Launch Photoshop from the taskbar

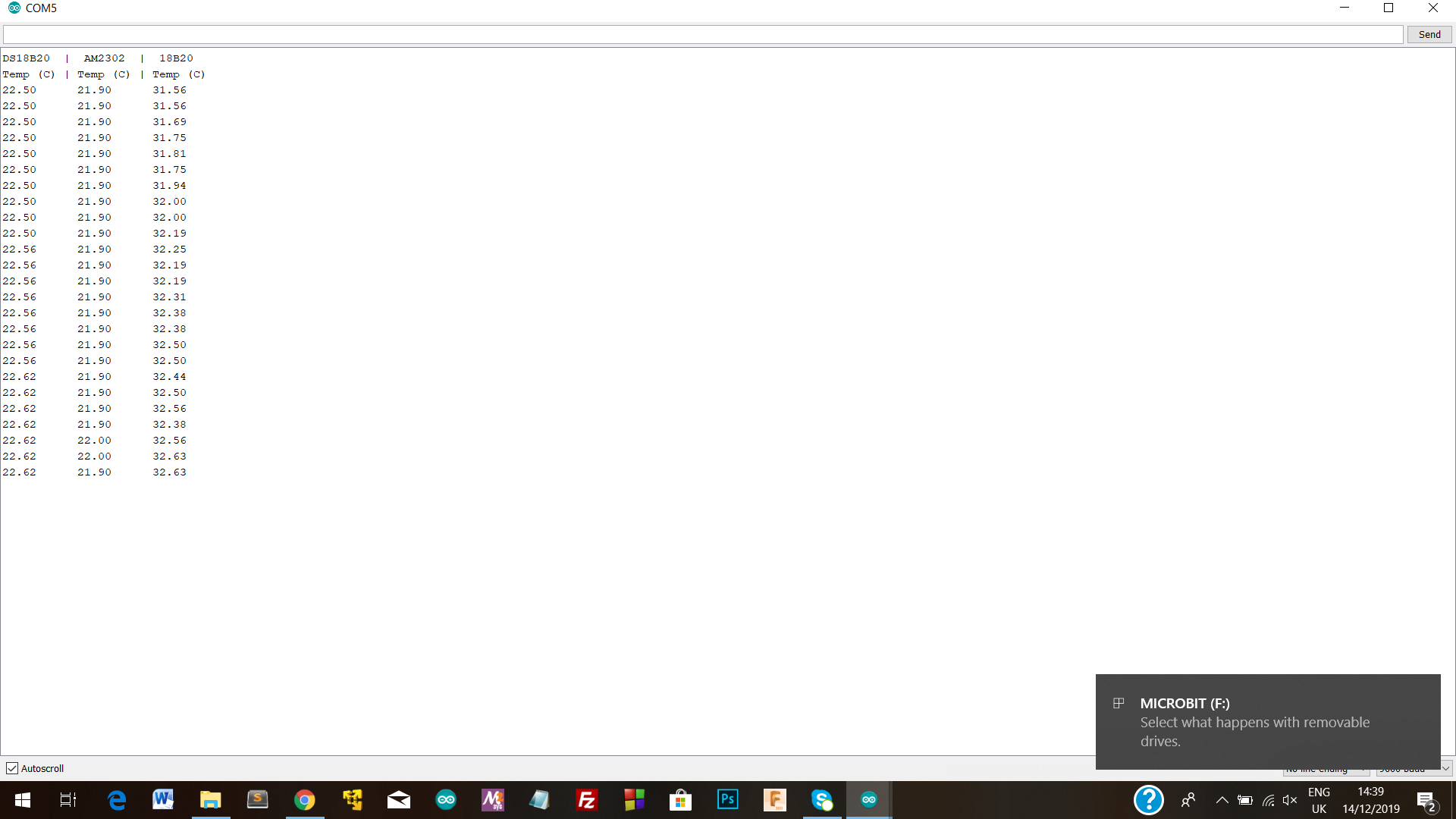pos(728,800)
